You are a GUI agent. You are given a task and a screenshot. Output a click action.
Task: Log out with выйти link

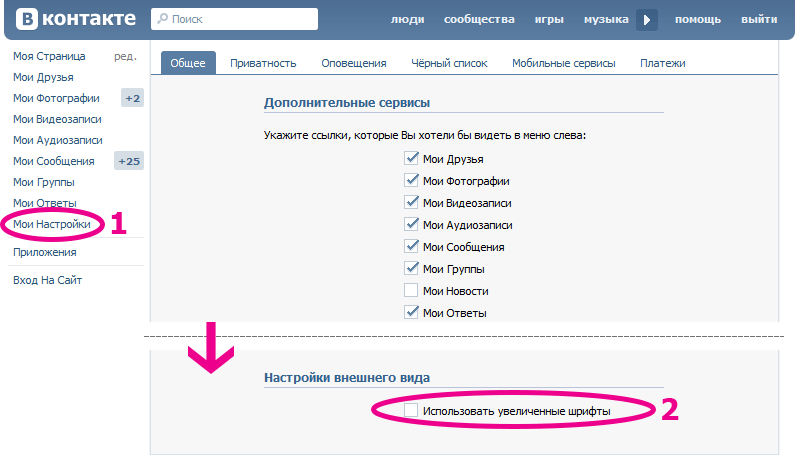point(759,19)
